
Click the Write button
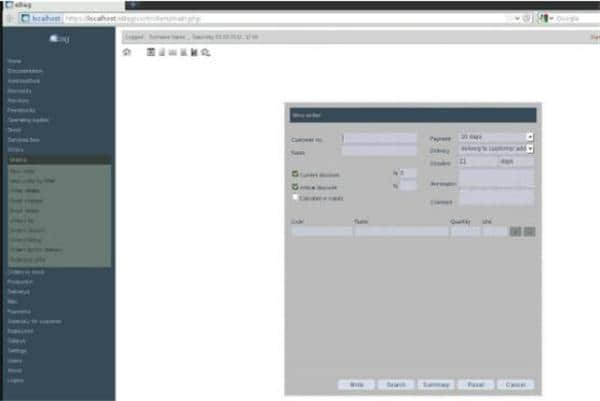click(357, 385)
